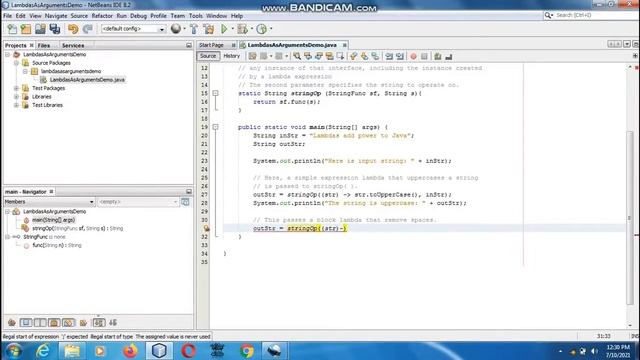The width and height of the screenshot is (640, 360).
Task: Open the Refactor menu
Action: pos(102,16)
